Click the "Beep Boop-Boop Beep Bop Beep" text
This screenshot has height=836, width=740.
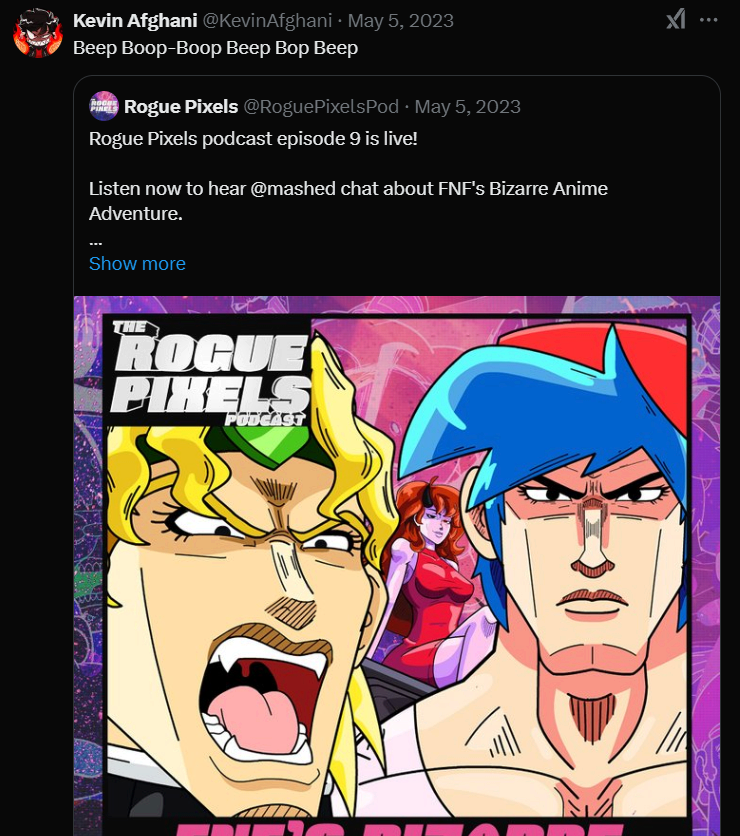pyautogui.click(x=215, y=48)
